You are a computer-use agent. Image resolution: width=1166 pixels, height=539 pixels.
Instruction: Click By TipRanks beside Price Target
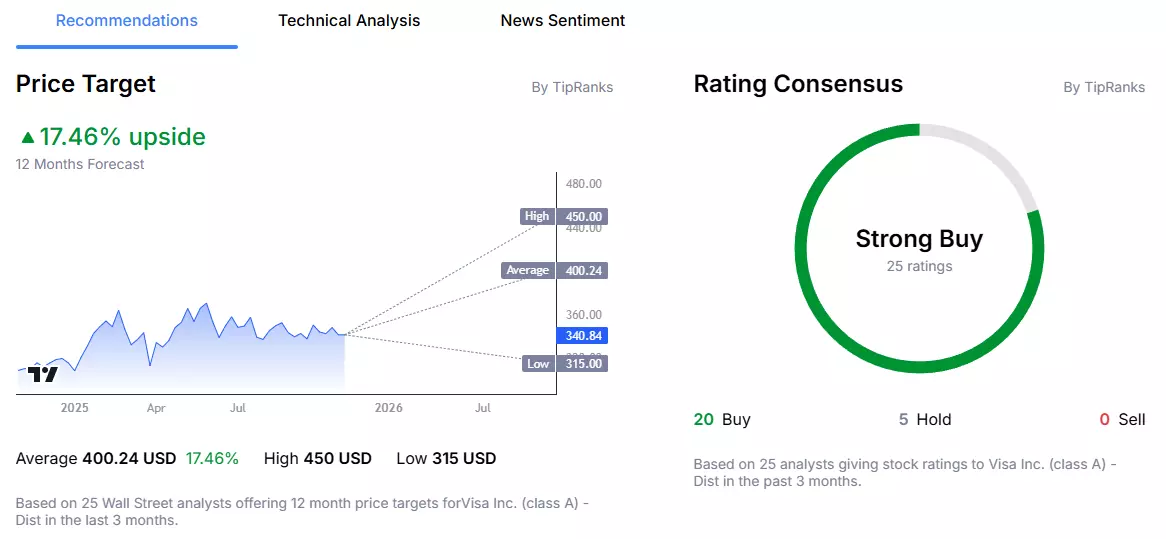pos(573,87)
